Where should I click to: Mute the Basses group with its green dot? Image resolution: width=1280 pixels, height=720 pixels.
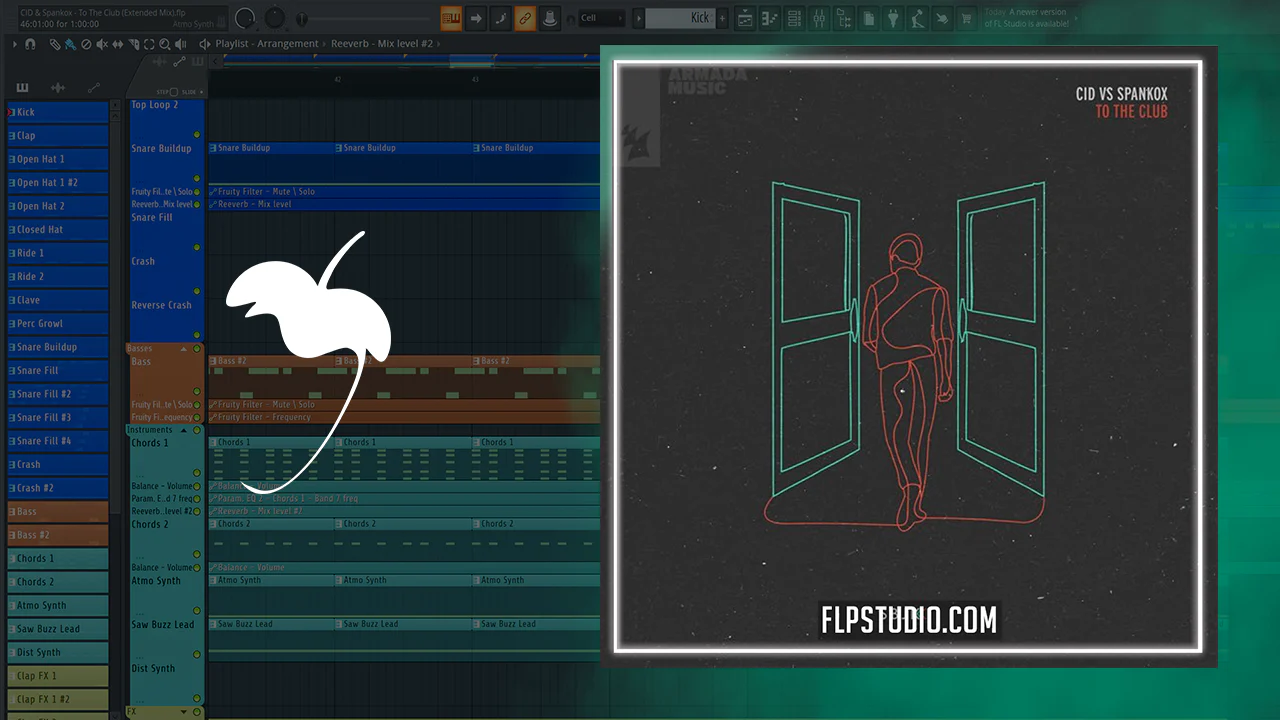coord(197,349)
